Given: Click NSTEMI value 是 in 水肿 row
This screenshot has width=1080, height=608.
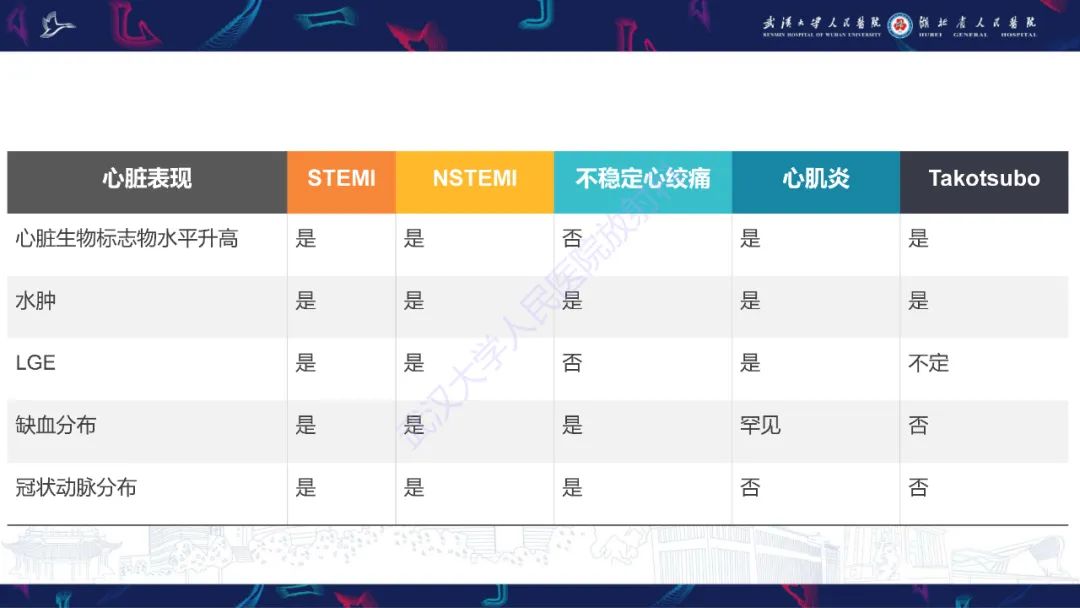Looking at the screenshot, I should coord(414,300).
